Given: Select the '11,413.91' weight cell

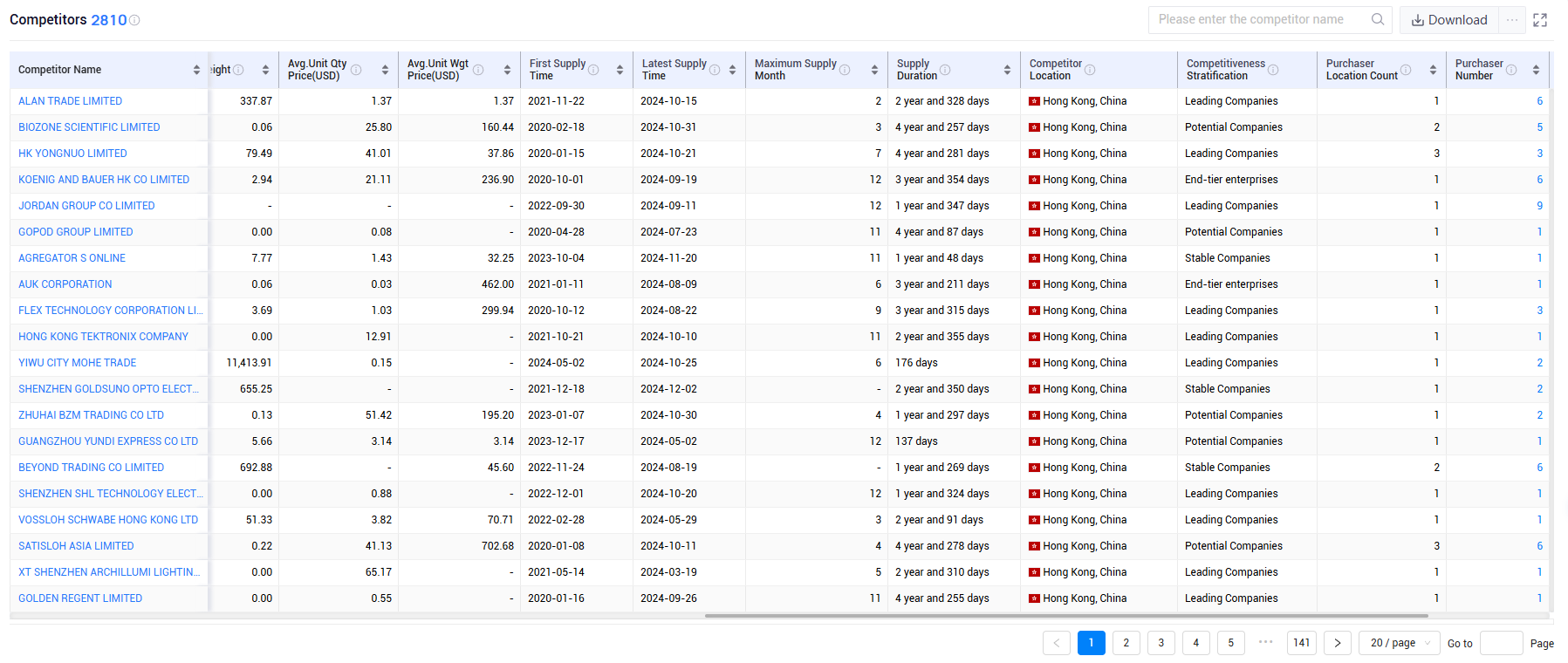Looking at the screenshot, I should tap(249, 363).
